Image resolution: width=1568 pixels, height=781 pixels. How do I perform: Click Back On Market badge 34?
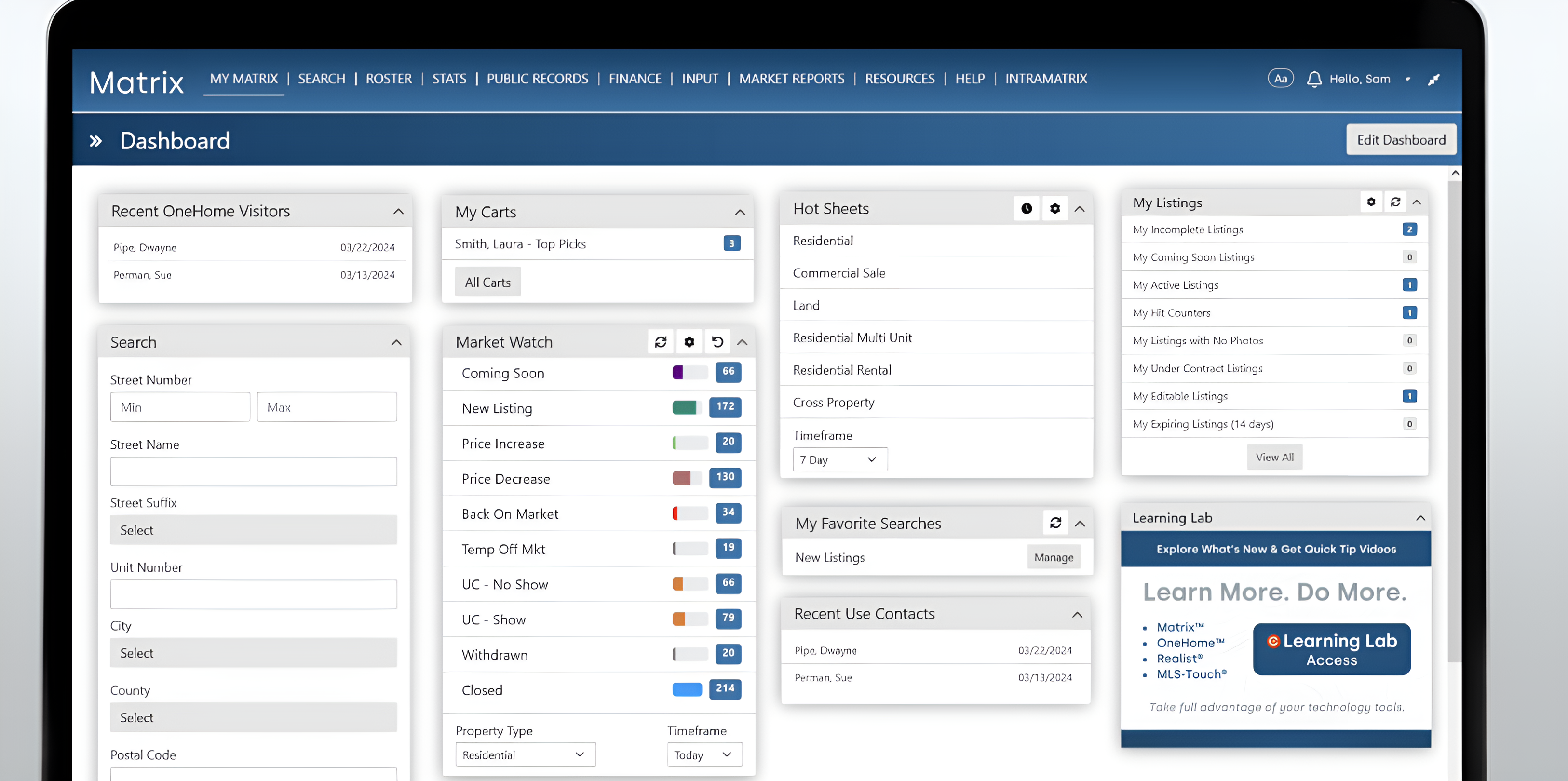click(728, 513)
